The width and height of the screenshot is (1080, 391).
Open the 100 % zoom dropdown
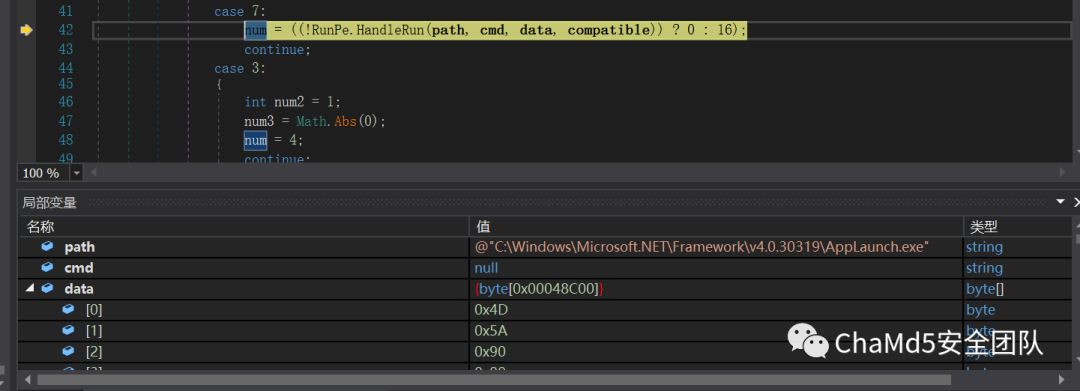pos(76,173)
